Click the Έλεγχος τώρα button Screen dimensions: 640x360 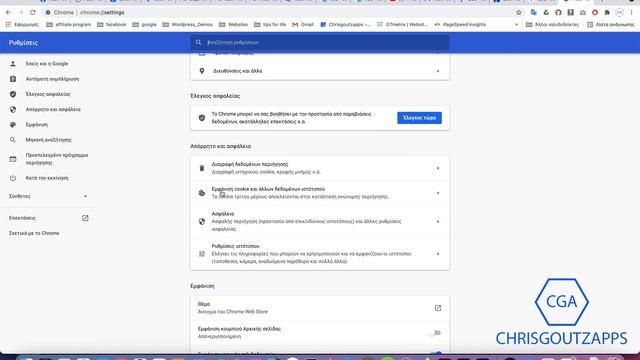419,118
